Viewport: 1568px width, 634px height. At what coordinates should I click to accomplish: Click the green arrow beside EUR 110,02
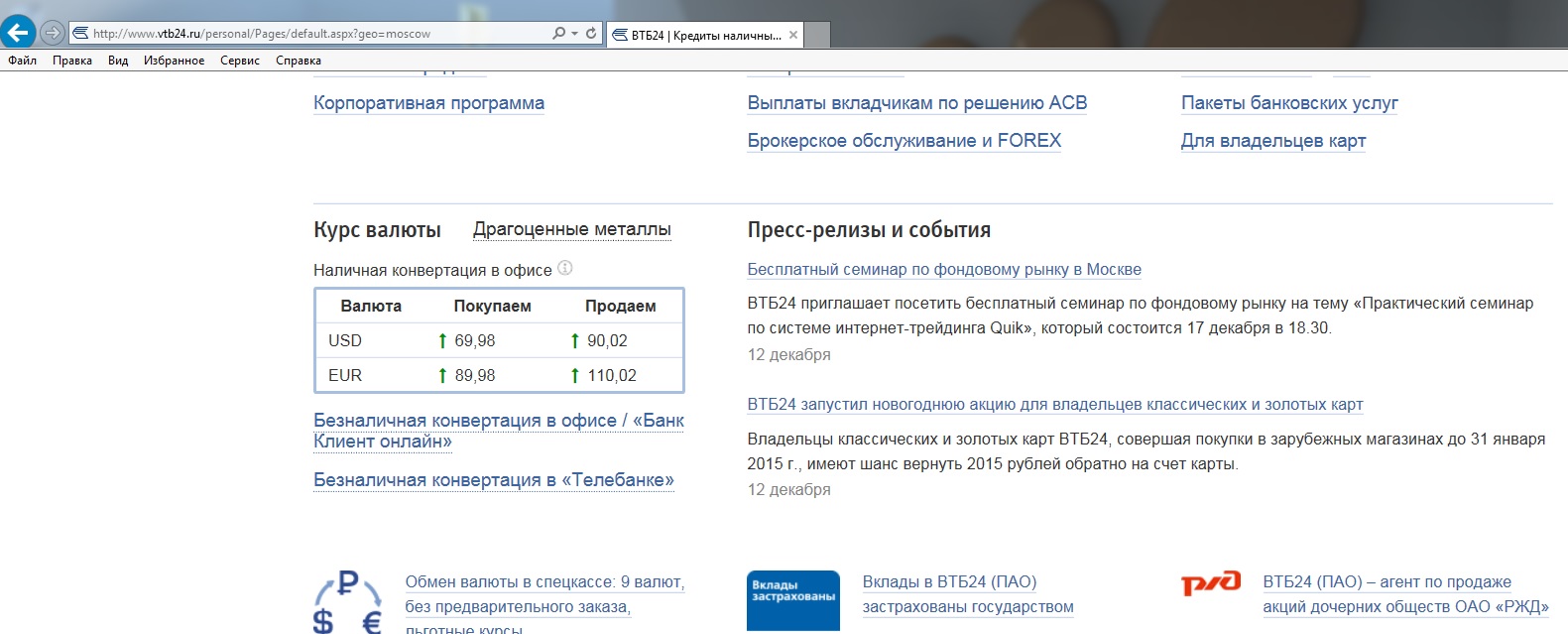574,375
